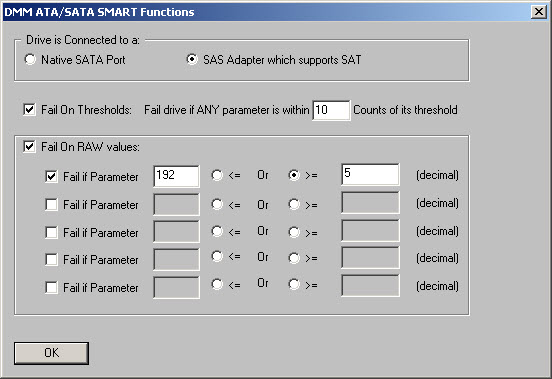Viewport: 552px width, 379px height.
Task: Select greater-or-equal radio in third parameter row
Action: pos(294,232)
